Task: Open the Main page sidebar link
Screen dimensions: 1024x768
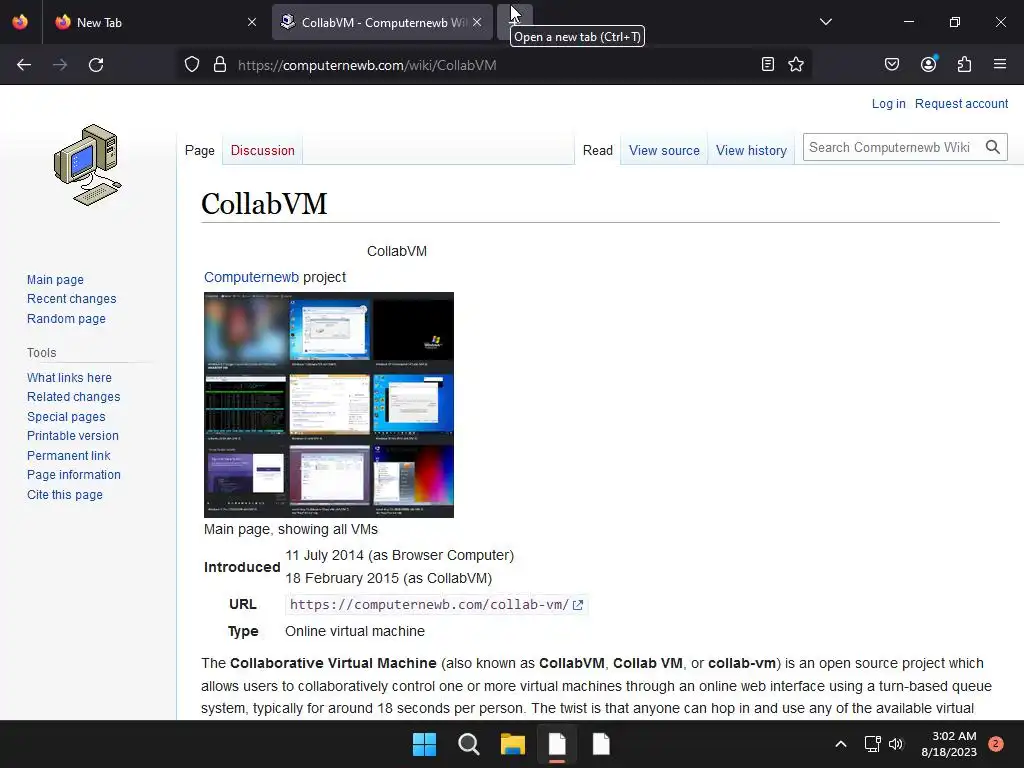Action: 56,280
